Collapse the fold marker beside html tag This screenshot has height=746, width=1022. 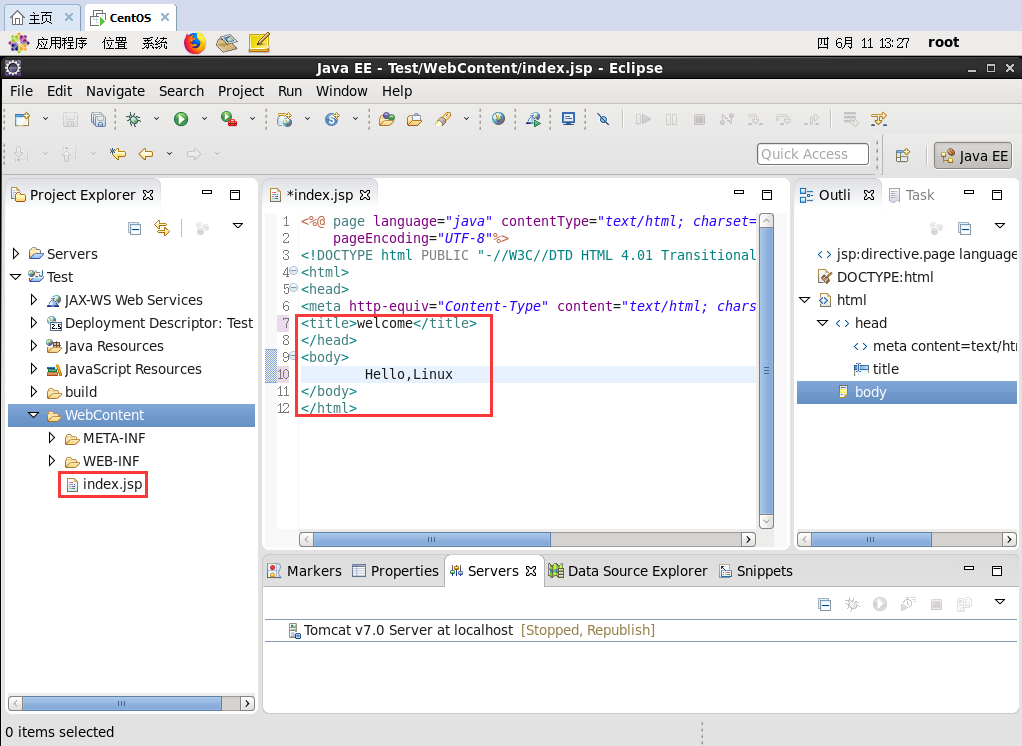tap(292, 272)
